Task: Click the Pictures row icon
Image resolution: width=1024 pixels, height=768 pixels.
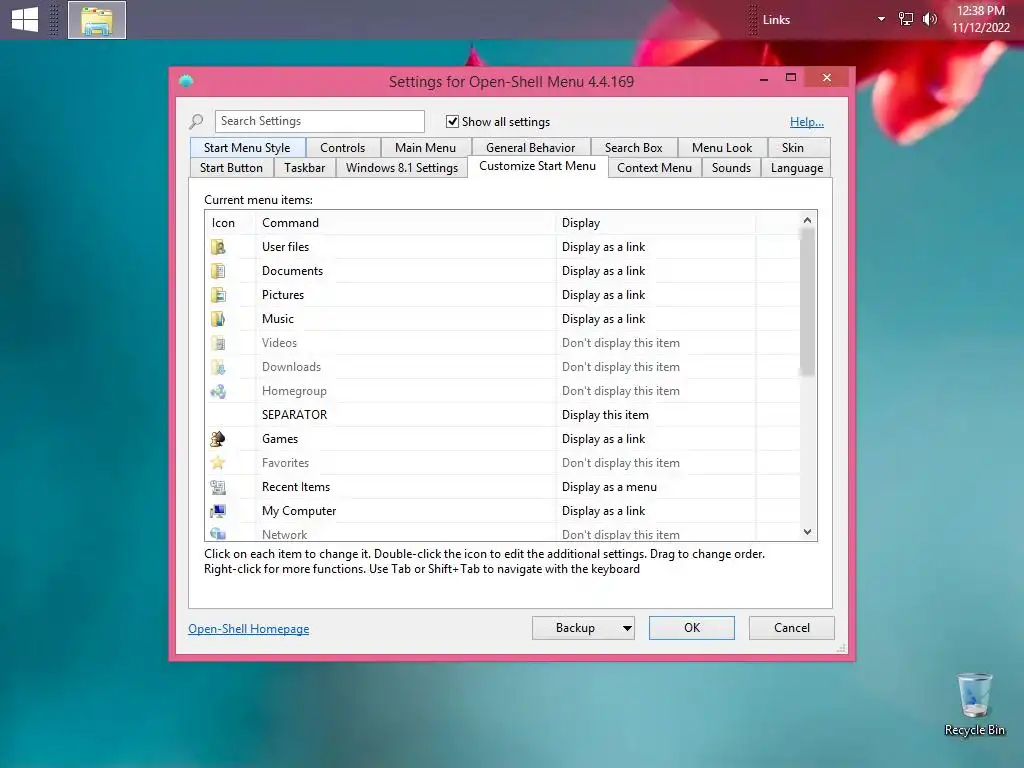Action: click(x=218, y=295)
